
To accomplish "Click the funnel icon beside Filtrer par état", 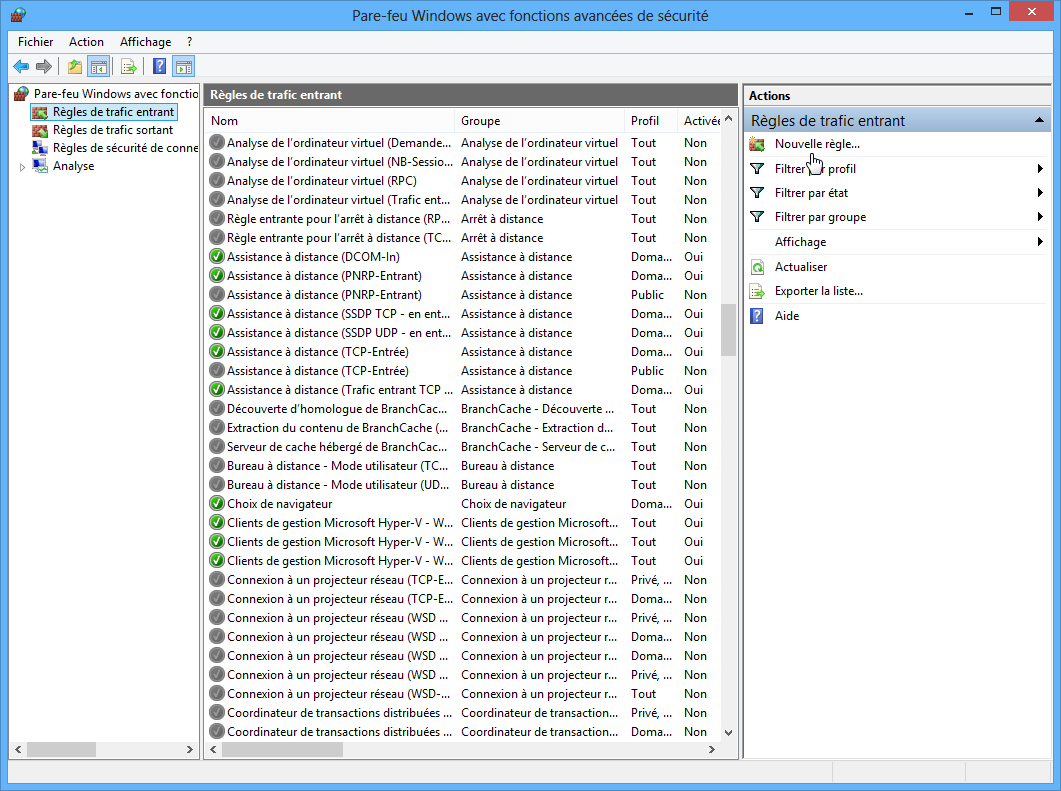I will (x=757, y=193).
